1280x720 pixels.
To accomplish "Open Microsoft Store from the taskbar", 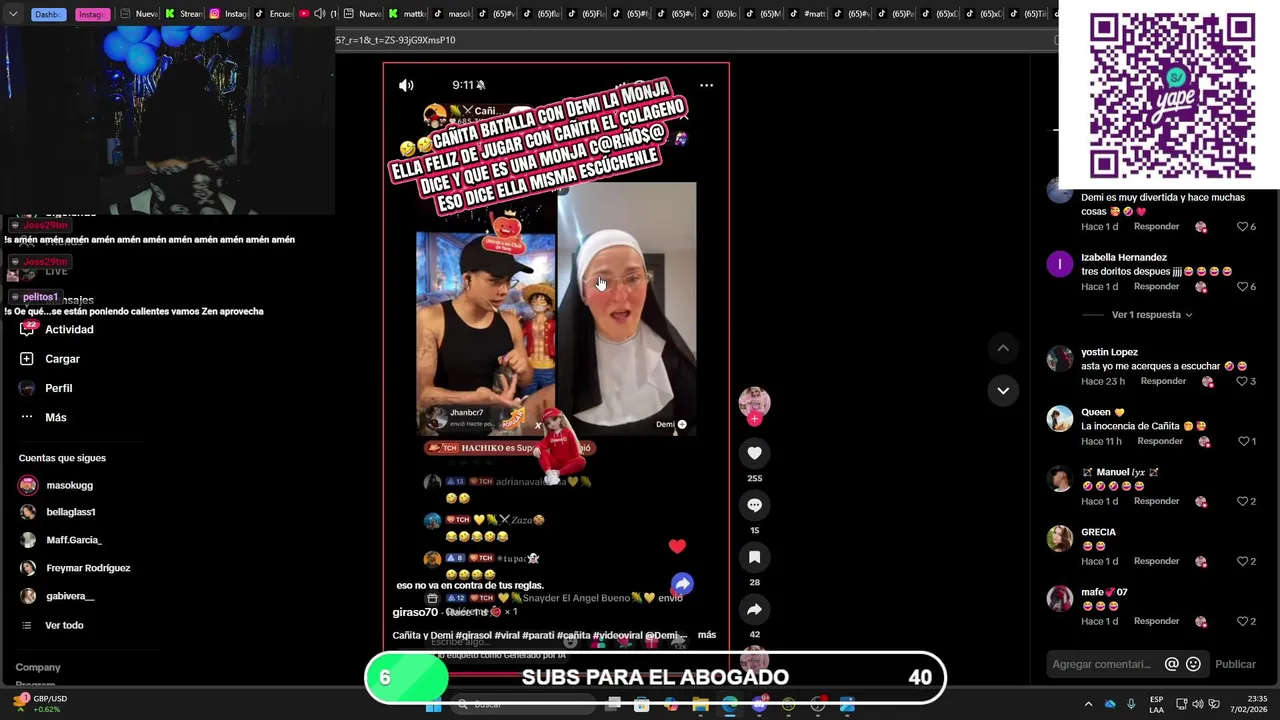I will coord(641,705).
